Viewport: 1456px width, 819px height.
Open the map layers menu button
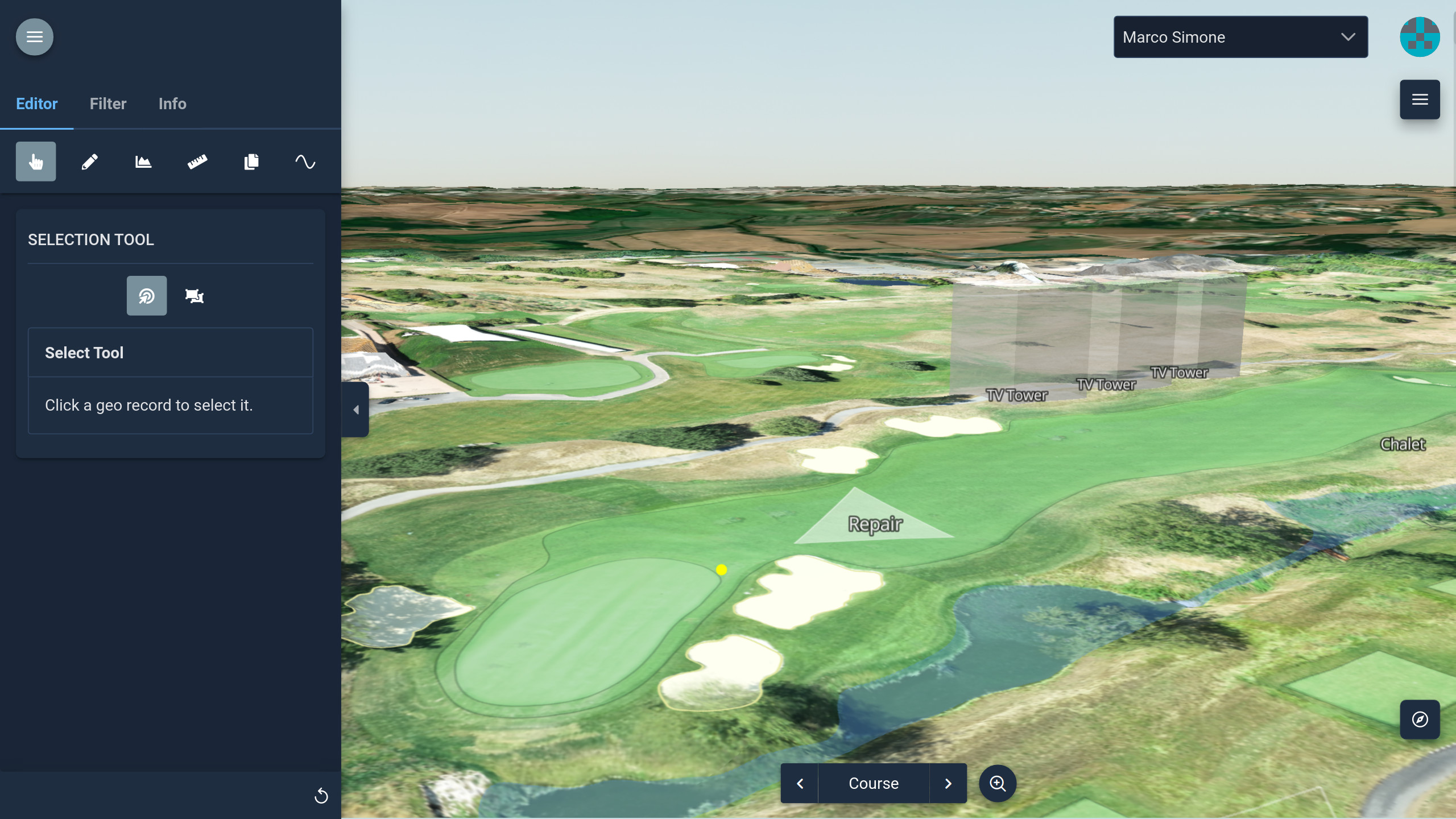pyautogui.click(x=1420, y=100)
